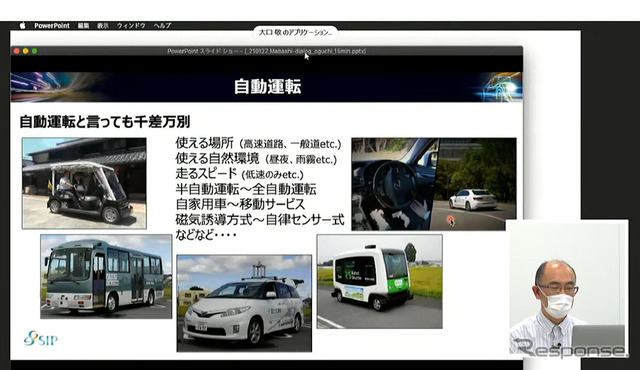Image resolution: width=640 pixels, height=370 pixels.
Task: Click the green fullscreen window button
Action: coord(35,51)
